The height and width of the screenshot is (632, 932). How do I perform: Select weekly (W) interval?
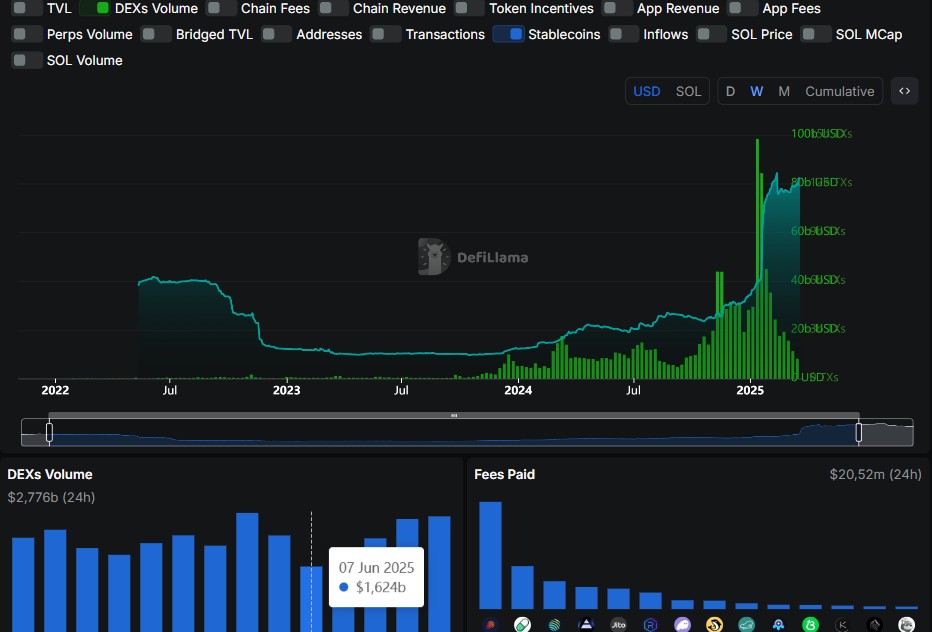point(757,91)
